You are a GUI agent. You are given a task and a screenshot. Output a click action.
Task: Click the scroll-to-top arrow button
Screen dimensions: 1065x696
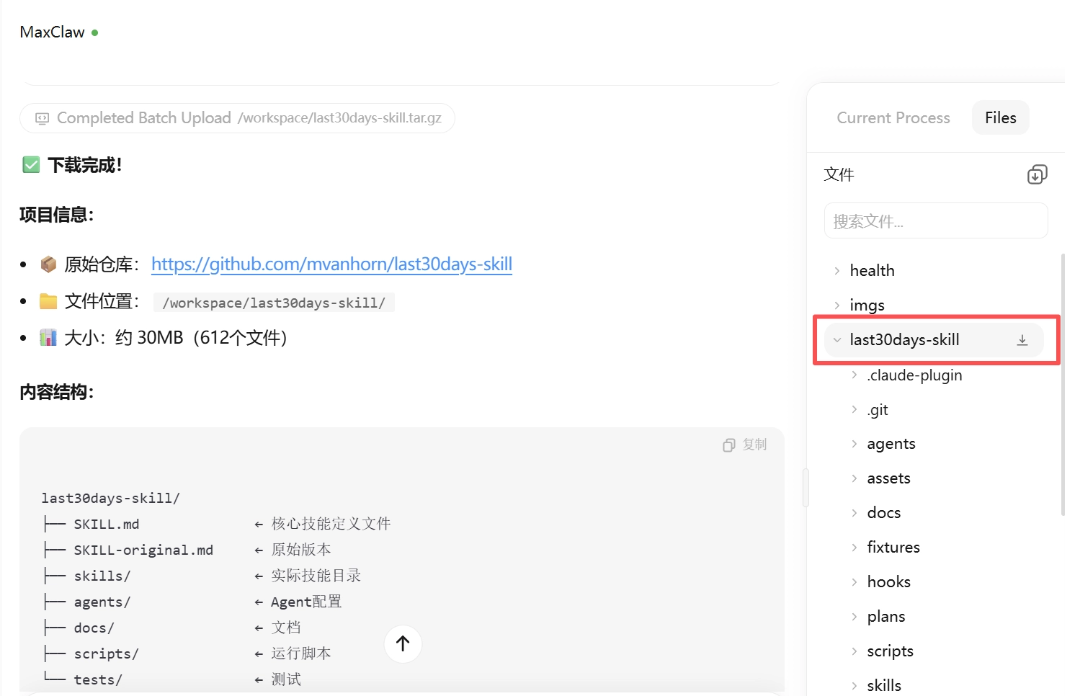[x=403, y=644]
